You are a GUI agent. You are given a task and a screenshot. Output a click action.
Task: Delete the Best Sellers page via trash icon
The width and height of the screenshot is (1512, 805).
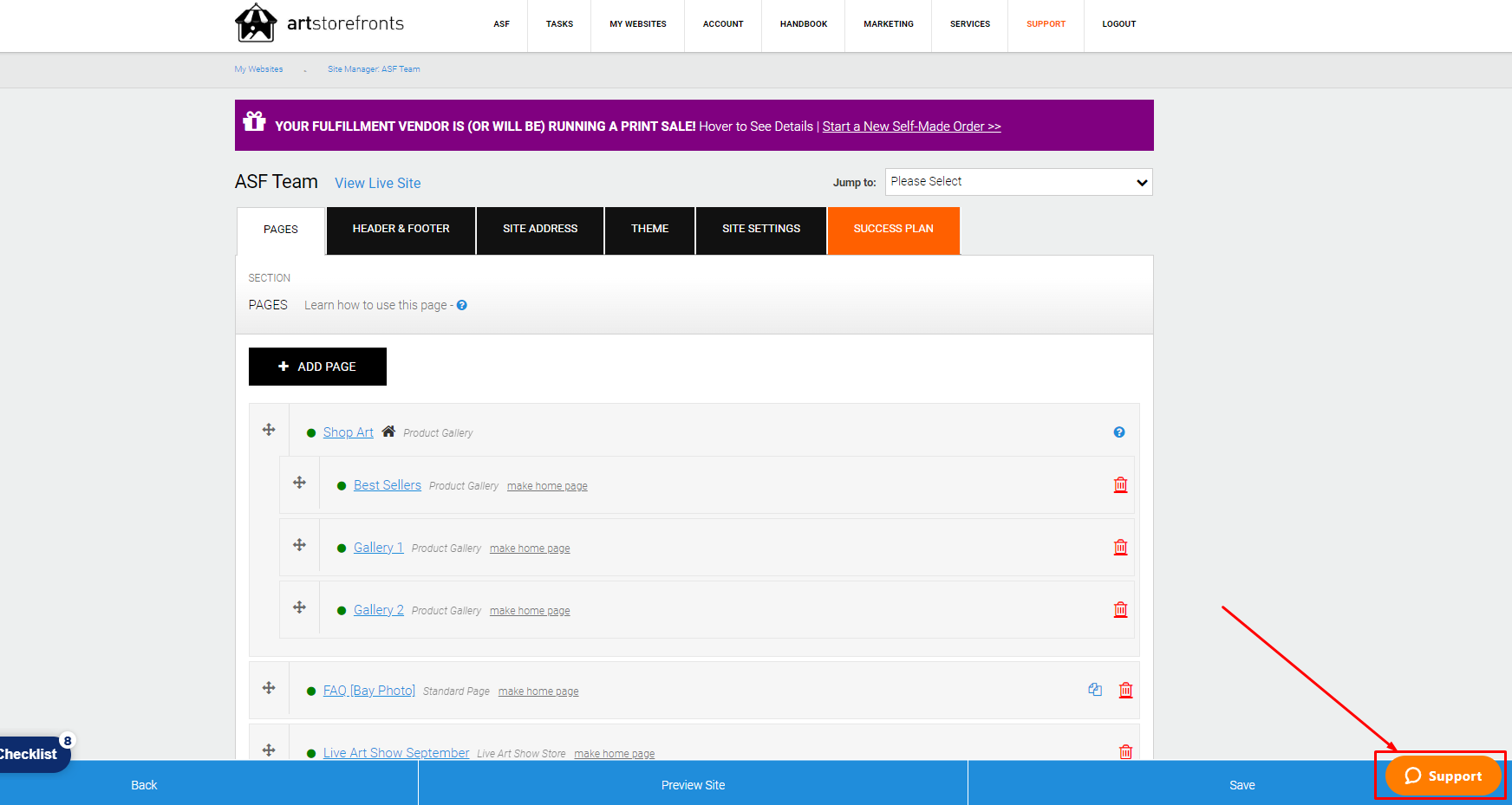(1120, 485)
